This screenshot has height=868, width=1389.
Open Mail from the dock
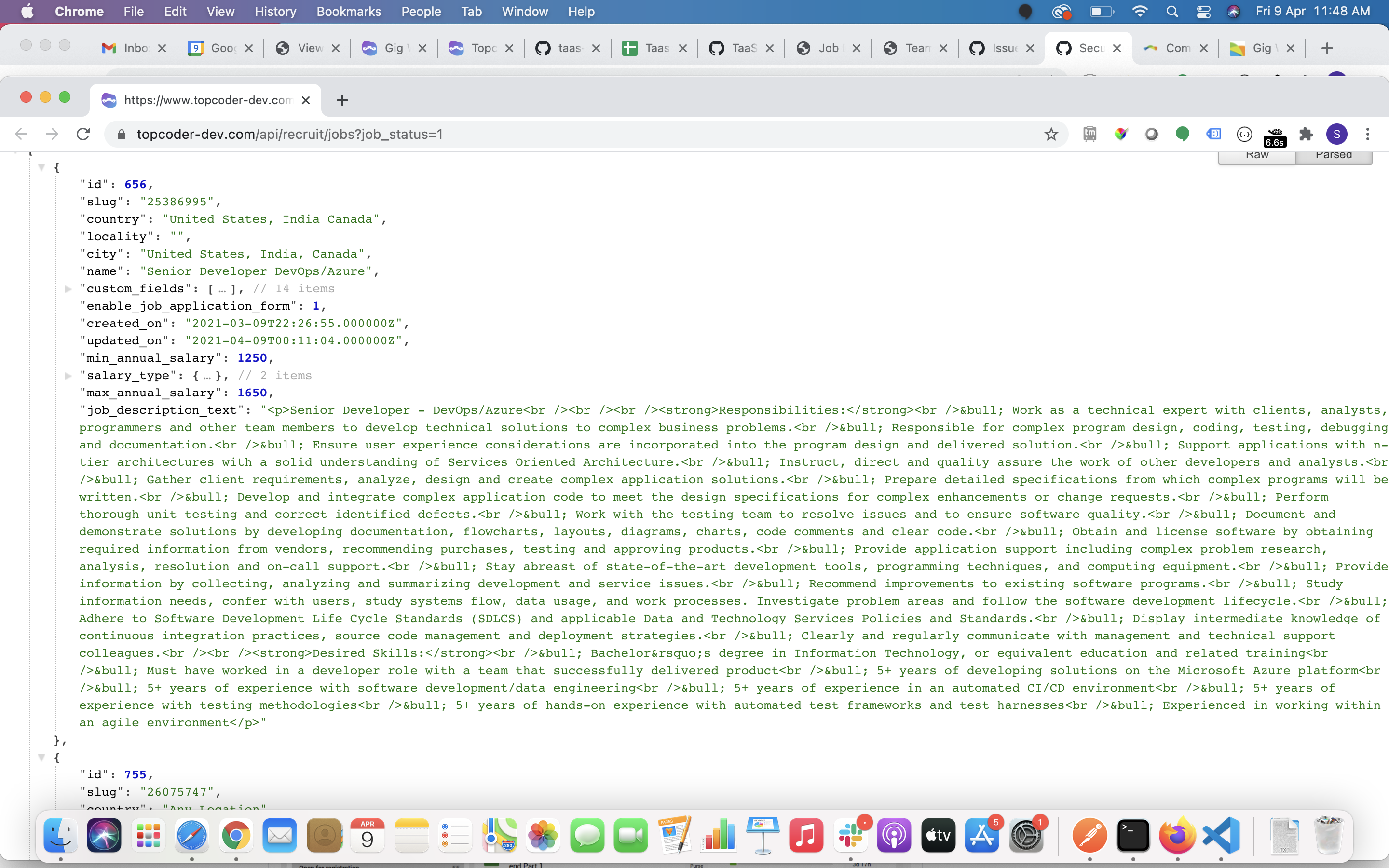click(280, 835)
